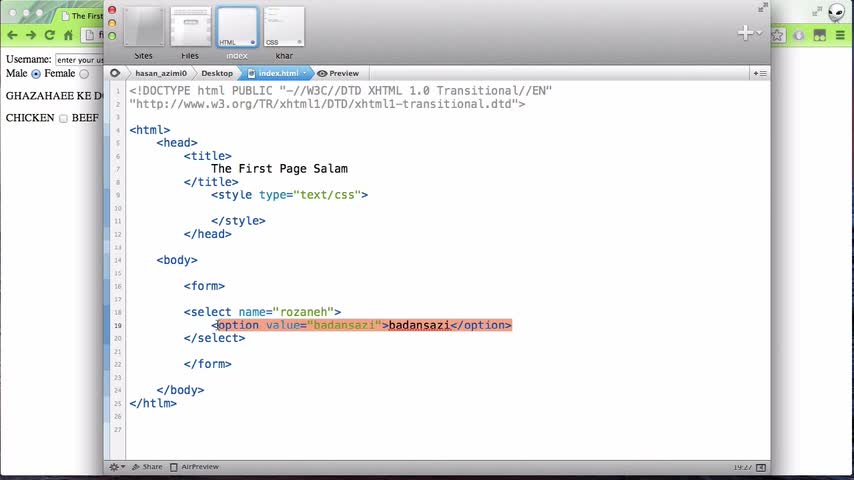854x480 pixels.
Task: Open the browser hamburger menu
Action: coord(840,35)
